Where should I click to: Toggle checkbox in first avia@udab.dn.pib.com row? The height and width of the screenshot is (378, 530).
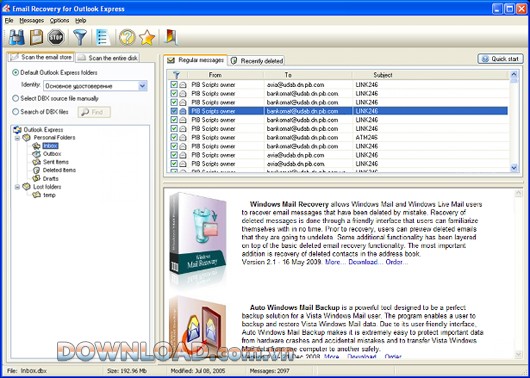tap(174, 85)
